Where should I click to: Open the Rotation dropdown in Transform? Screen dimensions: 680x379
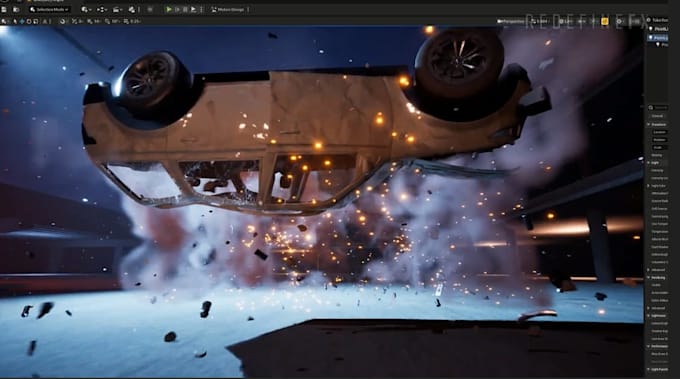[660, 140]
